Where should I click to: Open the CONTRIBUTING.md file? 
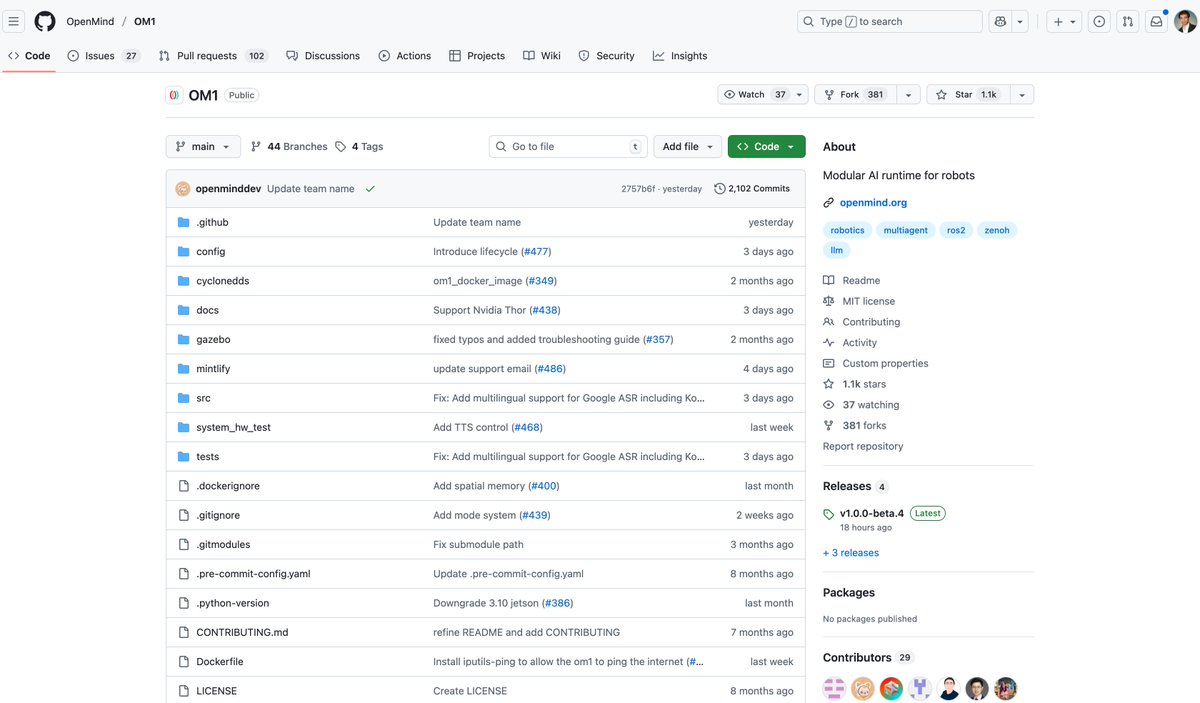point(242,633)
